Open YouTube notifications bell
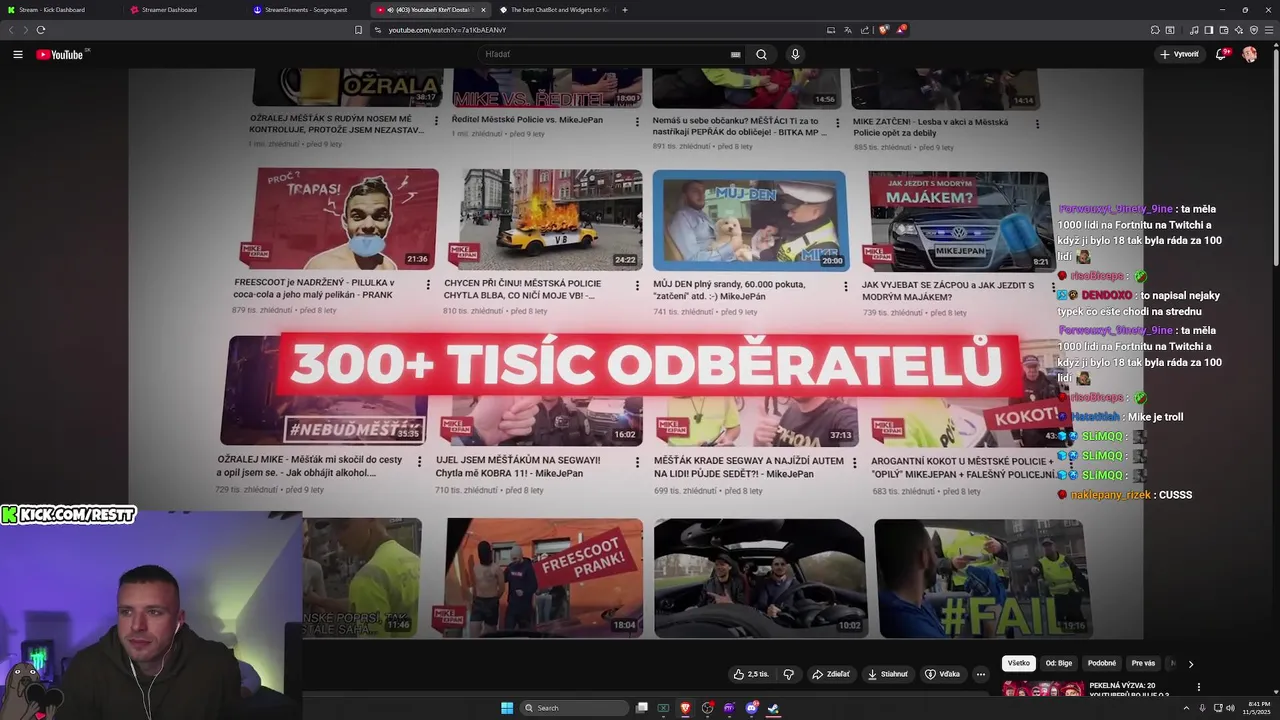1280x720 pixels. pos(1221,54)
